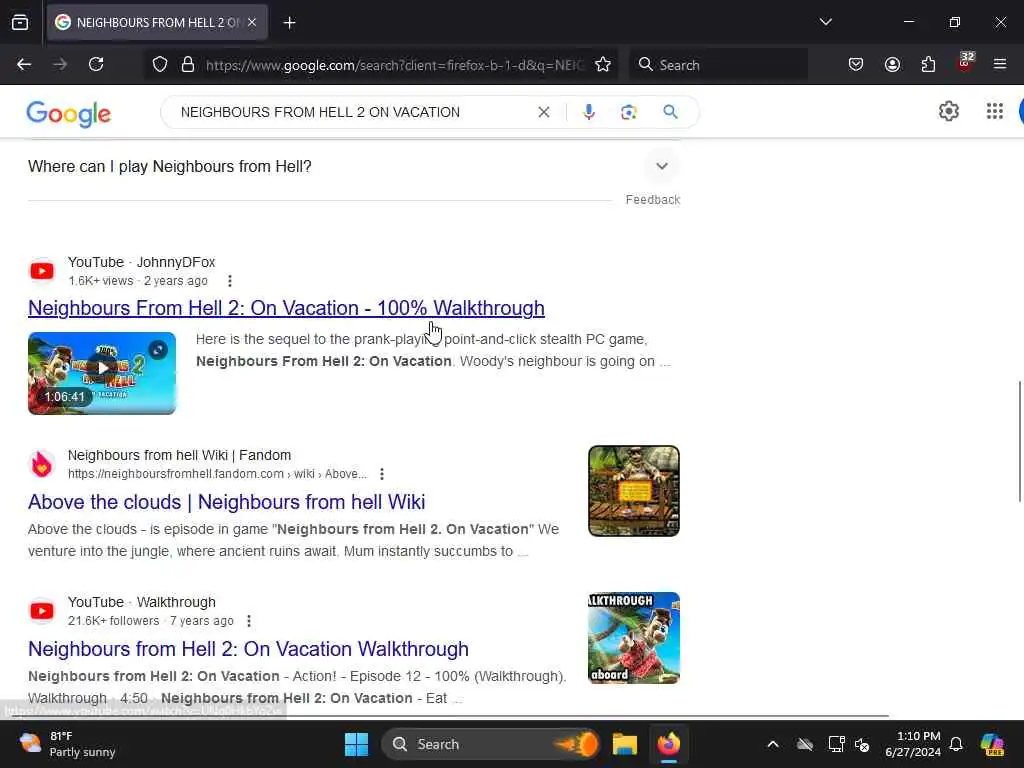Click the Fandom flame favicon
Screen dimensions: 1024x768
(42, 464)
